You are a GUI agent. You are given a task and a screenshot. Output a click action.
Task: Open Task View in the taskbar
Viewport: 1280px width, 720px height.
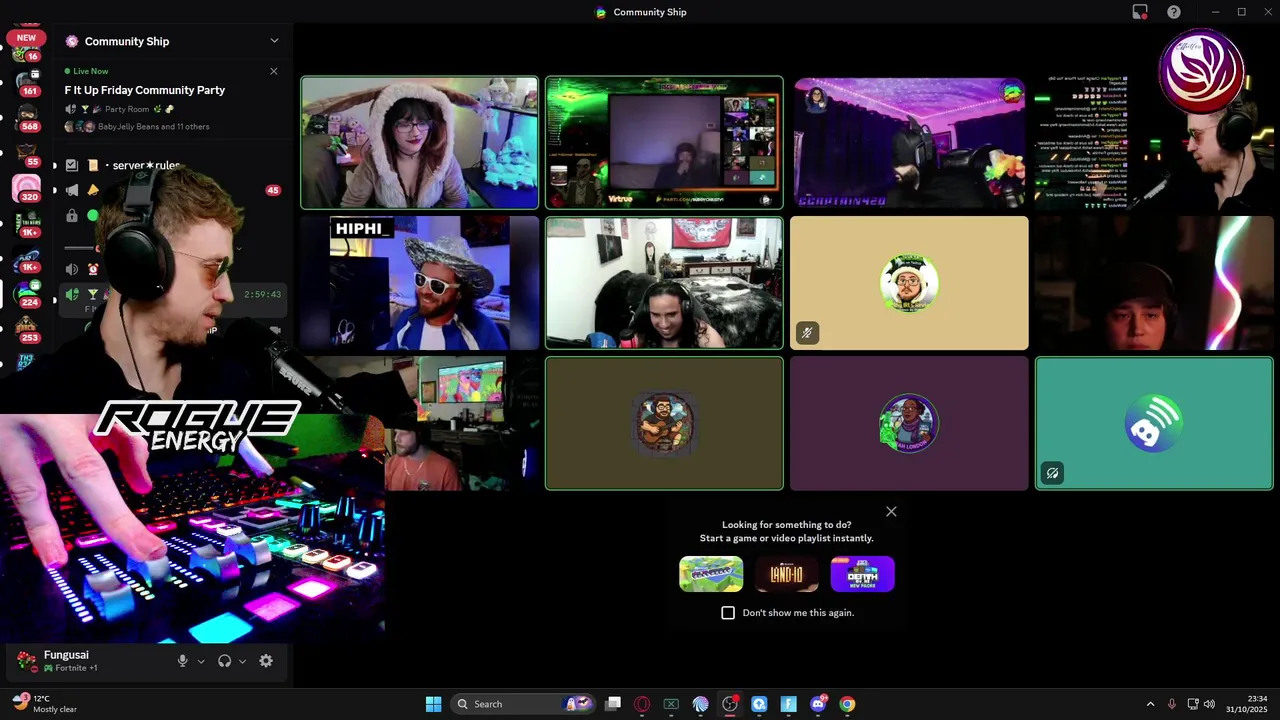pos(613,704)
